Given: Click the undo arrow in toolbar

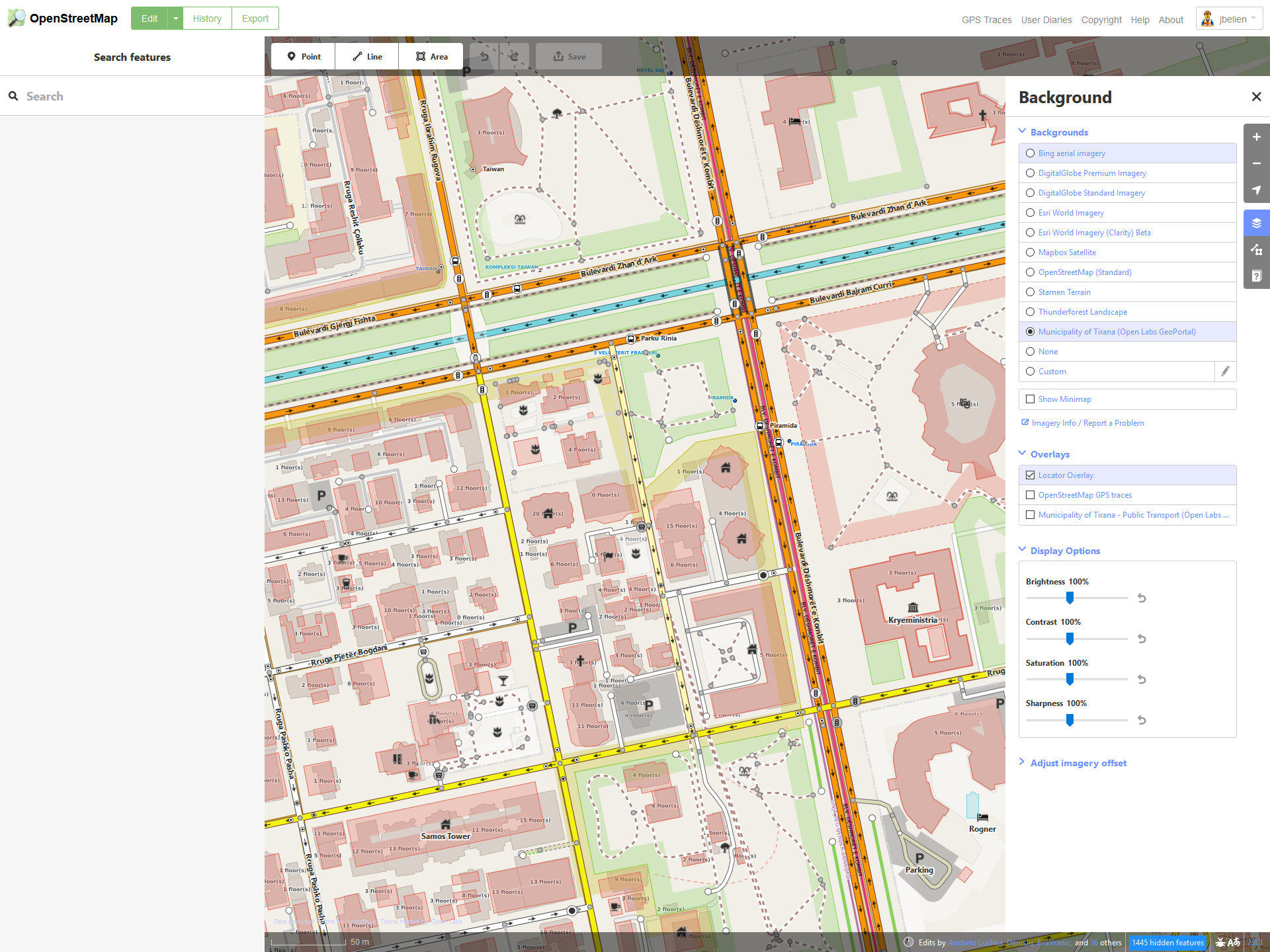Looking at the screenshot, I should point(484,56).
